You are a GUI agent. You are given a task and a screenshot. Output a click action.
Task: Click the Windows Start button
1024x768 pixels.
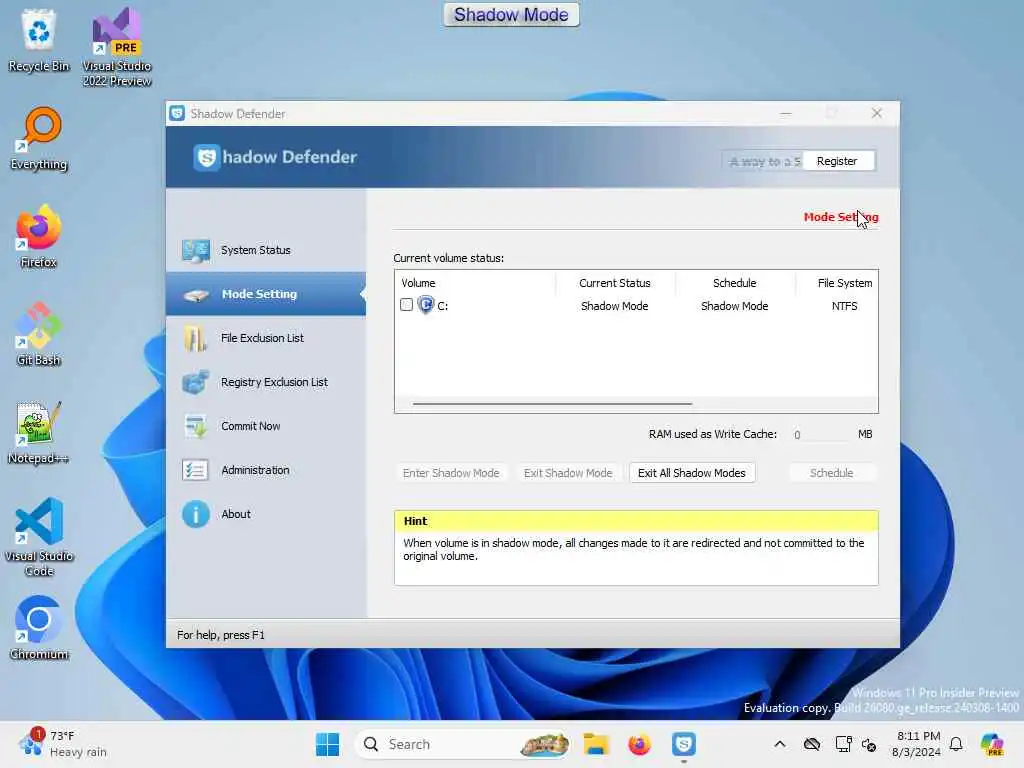pos(327,744)
